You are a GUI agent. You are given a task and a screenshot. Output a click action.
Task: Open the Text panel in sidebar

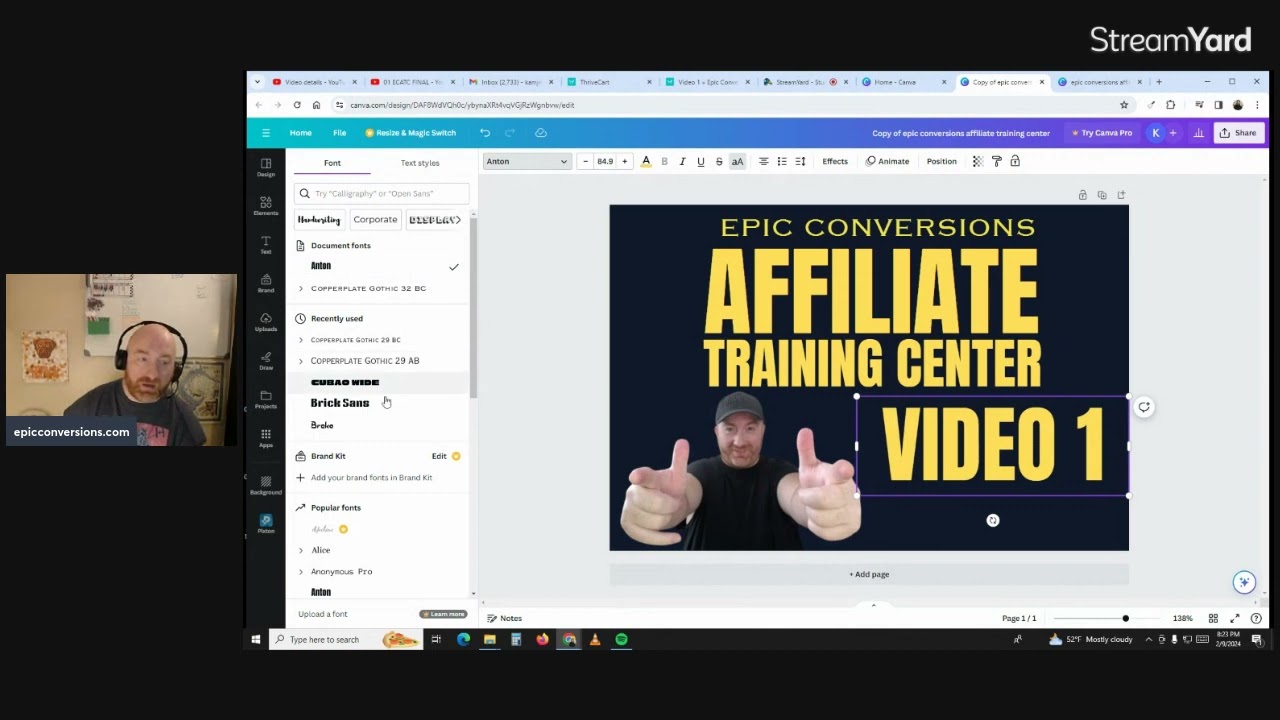pyautogui.click(x=265, y=245)
